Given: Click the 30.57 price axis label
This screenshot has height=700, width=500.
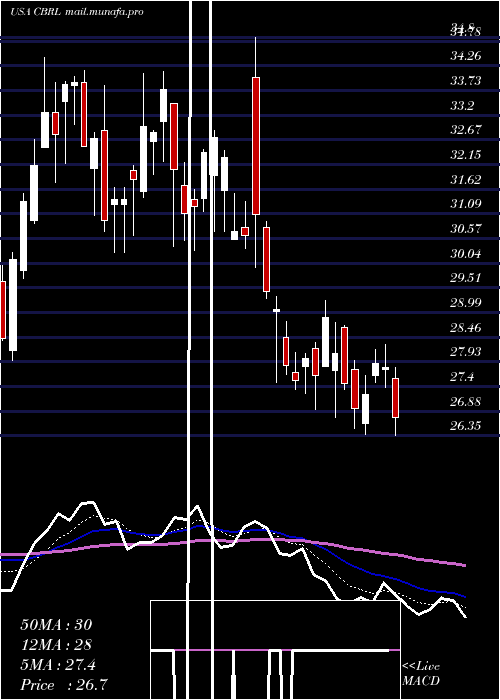Looking at the screenshot, I should (x=466, y=229).
